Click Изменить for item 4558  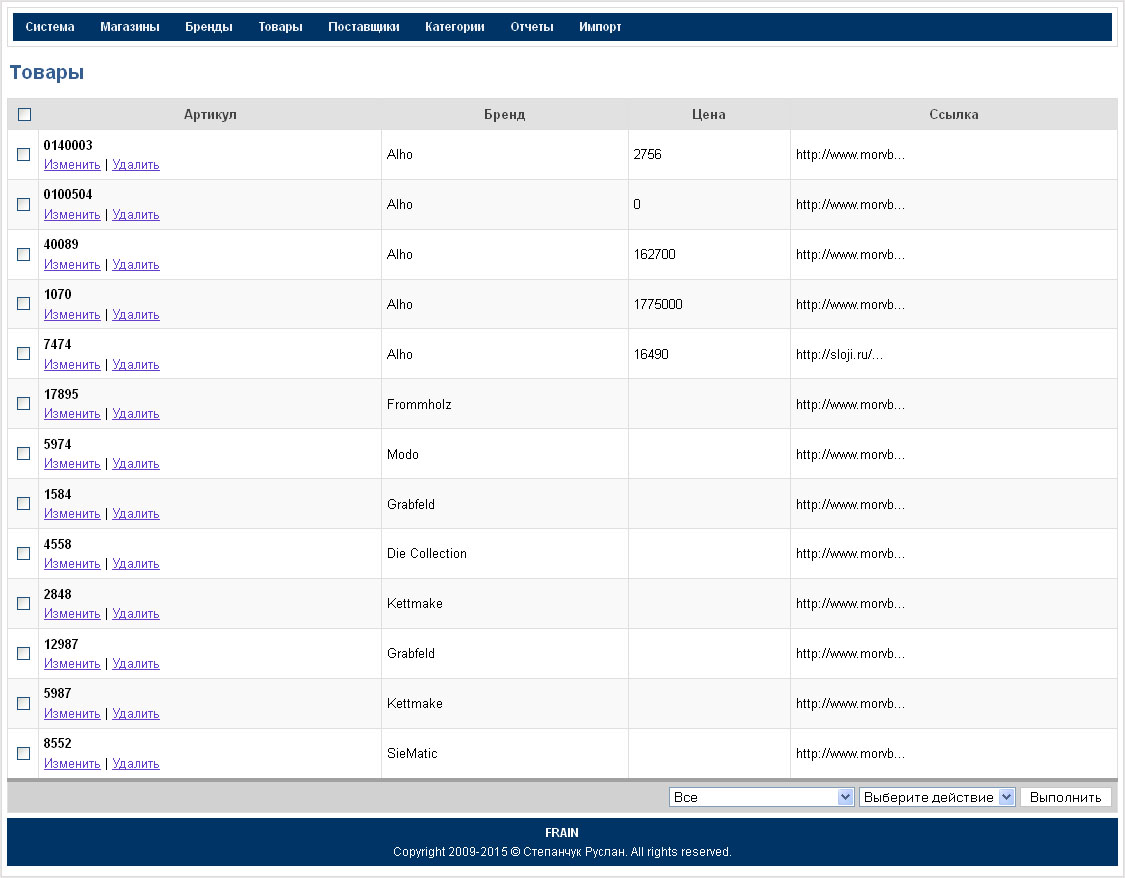72,564
